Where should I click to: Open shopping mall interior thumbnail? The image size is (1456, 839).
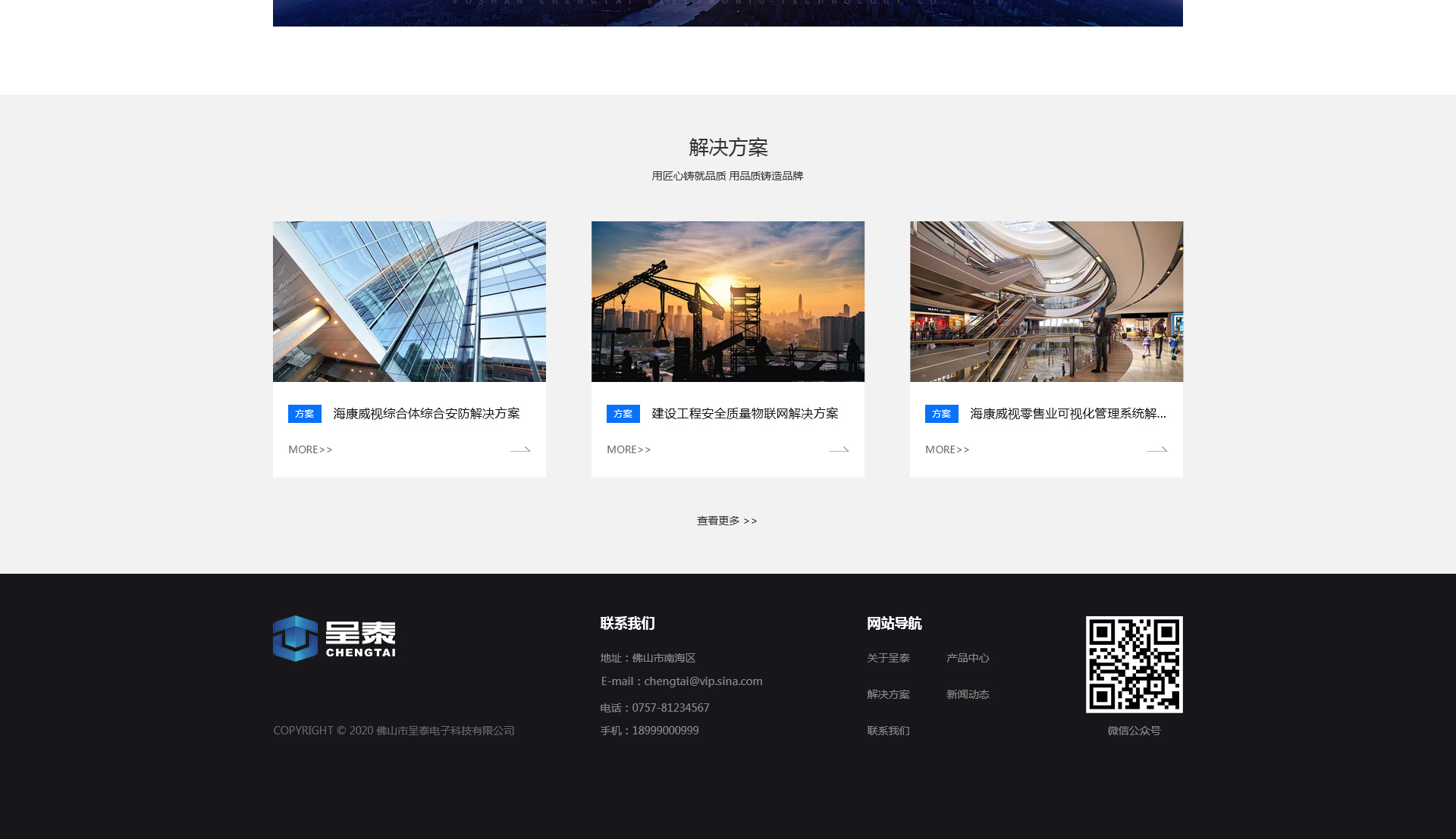point(1046,302)
